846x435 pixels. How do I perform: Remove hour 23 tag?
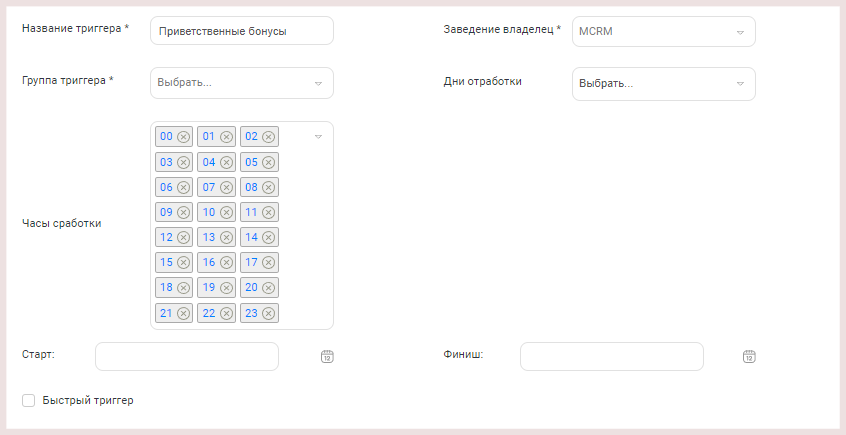tap(269, 313)
